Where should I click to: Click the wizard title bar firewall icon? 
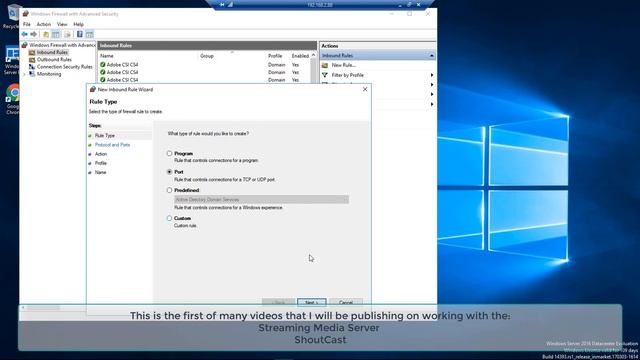(93, 89)
